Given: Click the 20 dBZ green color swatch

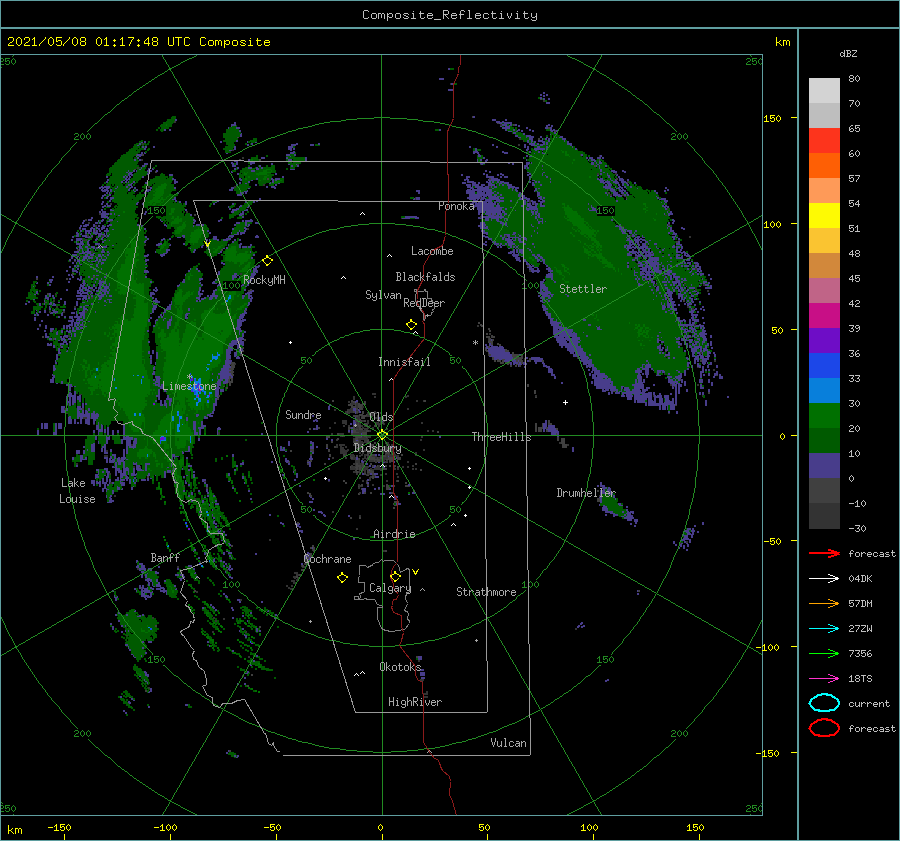Looking at the screenshot, I should (x=824, y=440).
